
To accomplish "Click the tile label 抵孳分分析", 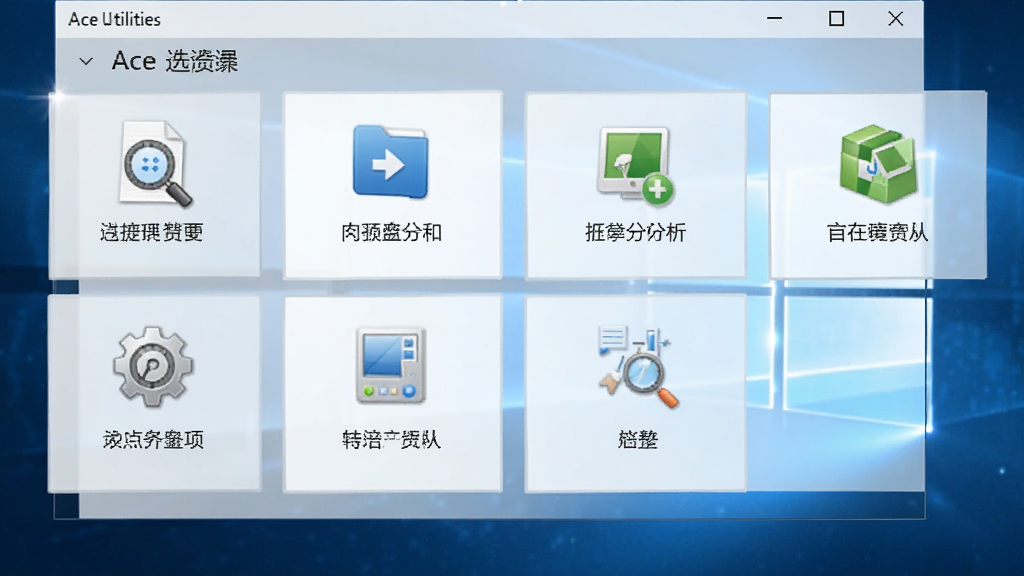I will (x=635, y=232).
